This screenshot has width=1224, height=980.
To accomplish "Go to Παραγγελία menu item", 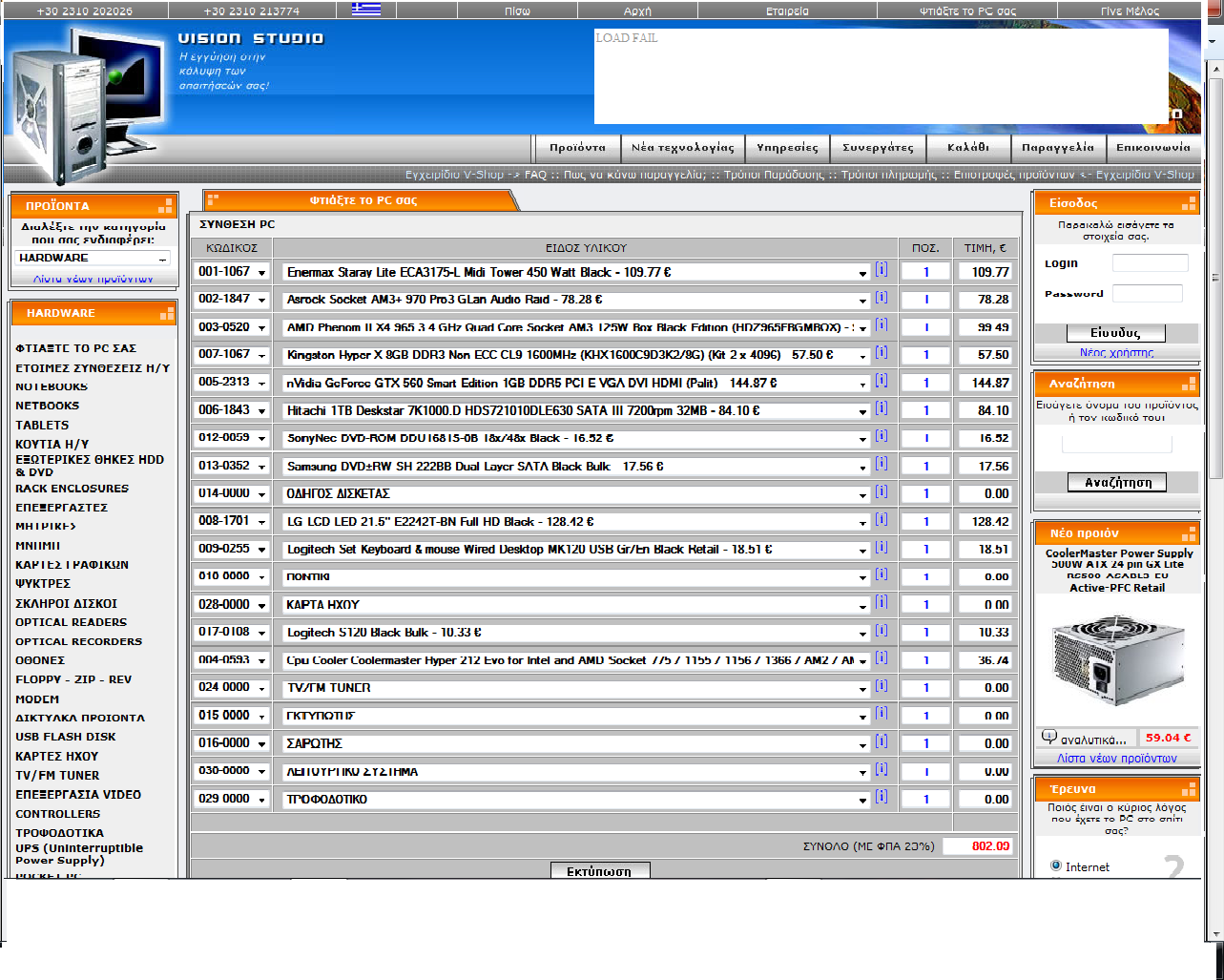I will 1058,148.
